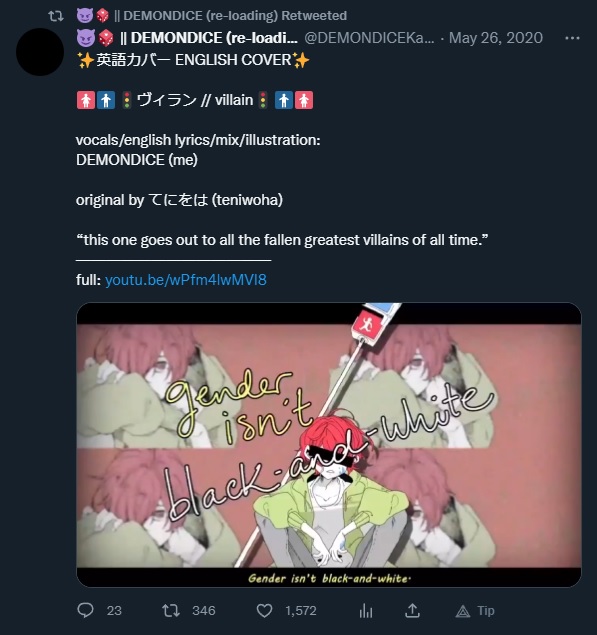The image size is (597, 635).
Task: Click the retweeted arrows icon at top
Action: [55, 16]
